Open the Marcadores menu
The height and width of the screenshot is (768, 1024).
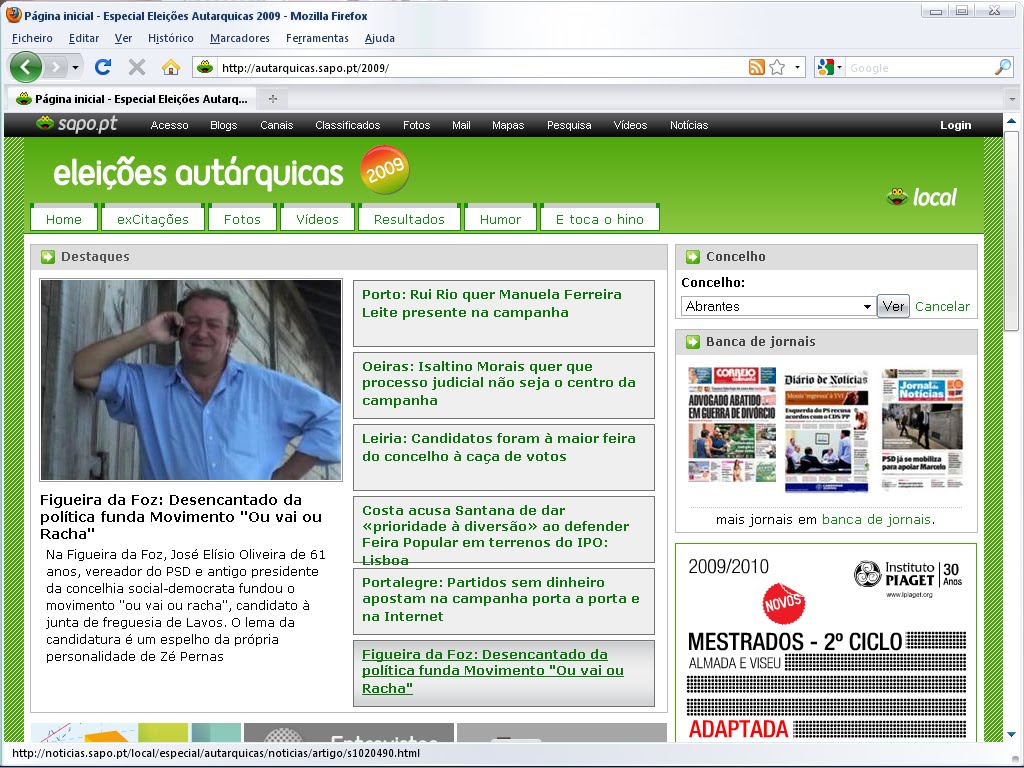coord(240,38)
